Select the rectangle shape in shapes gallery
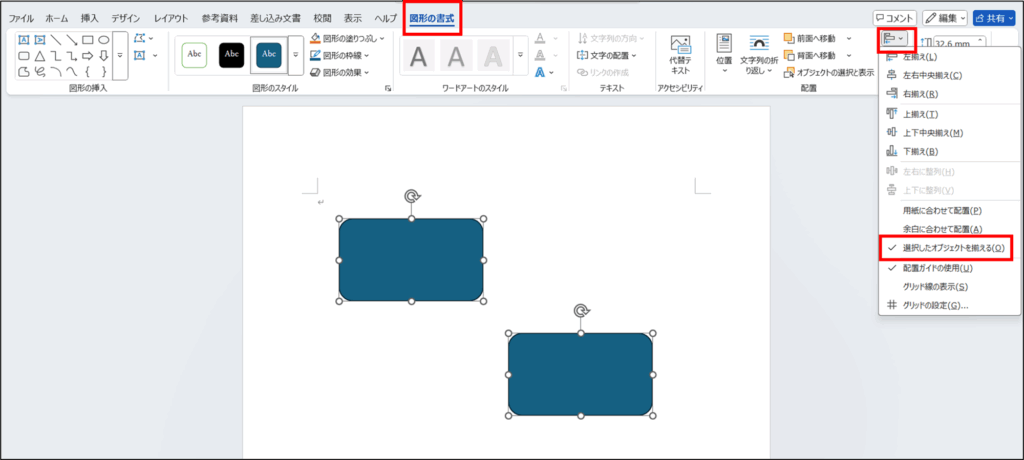1024x460 pixels. pos(88,40)
